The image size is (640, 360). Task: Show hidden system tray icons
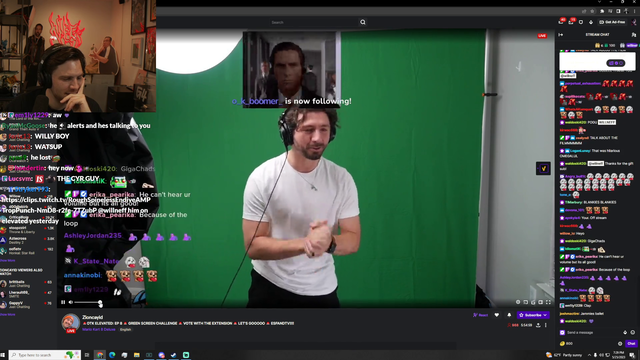tap(589, 355)
